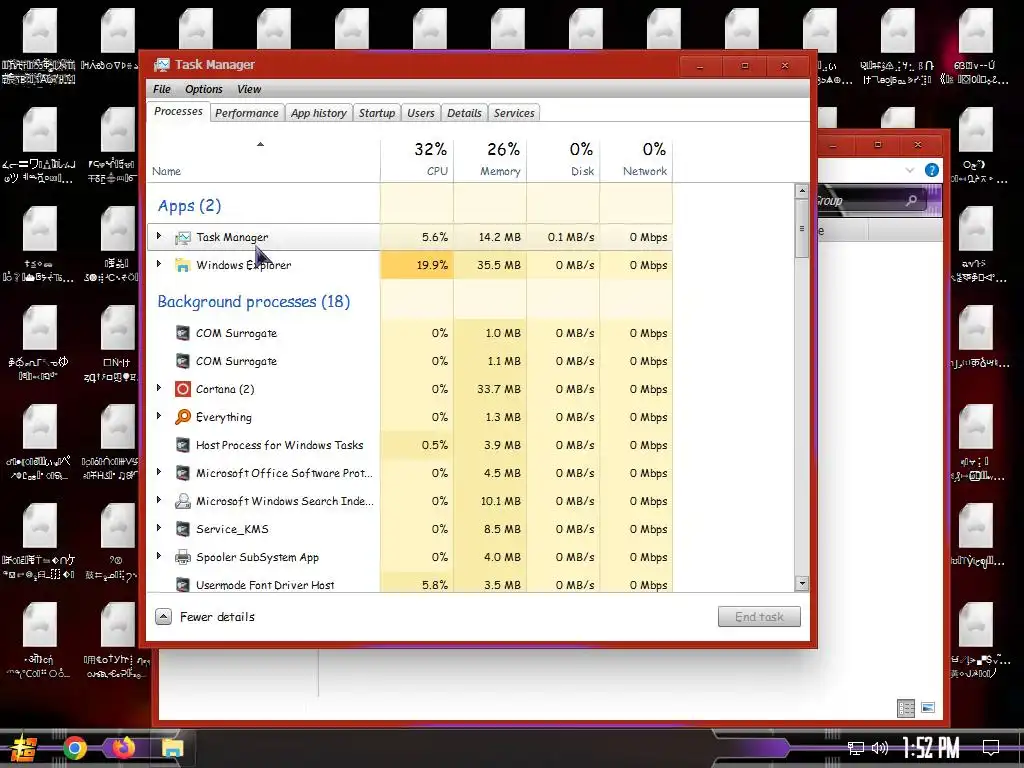Click the Background processes (18) heading
The height and width of the screenshot is (768, 1024).
pyautogui.click(x=253, y=302)
